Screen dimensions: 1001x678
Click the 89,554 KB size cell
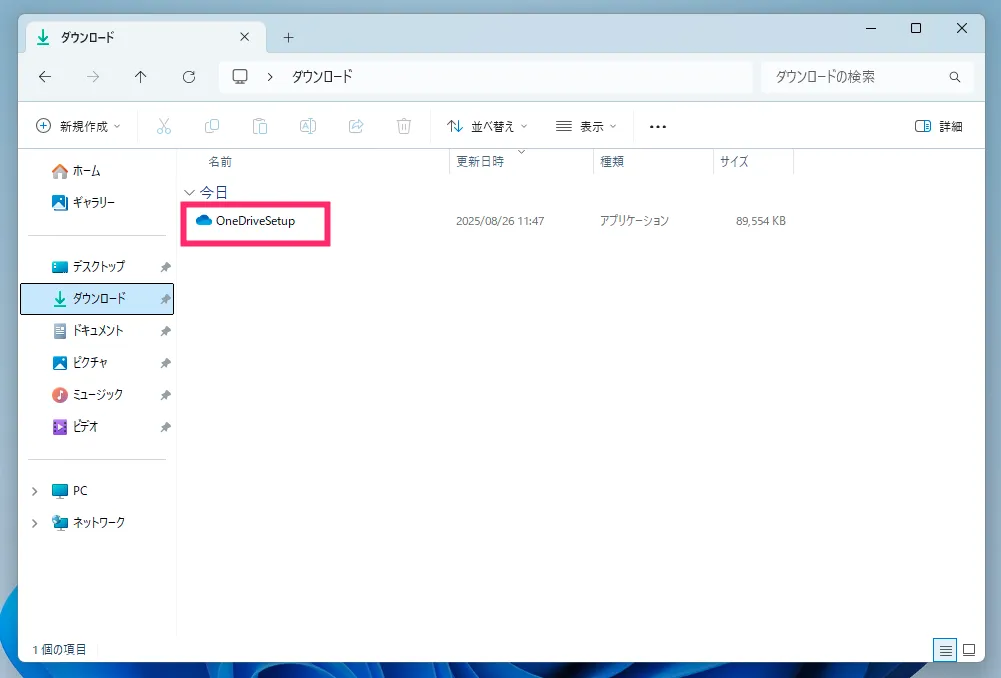coord(761,221)
